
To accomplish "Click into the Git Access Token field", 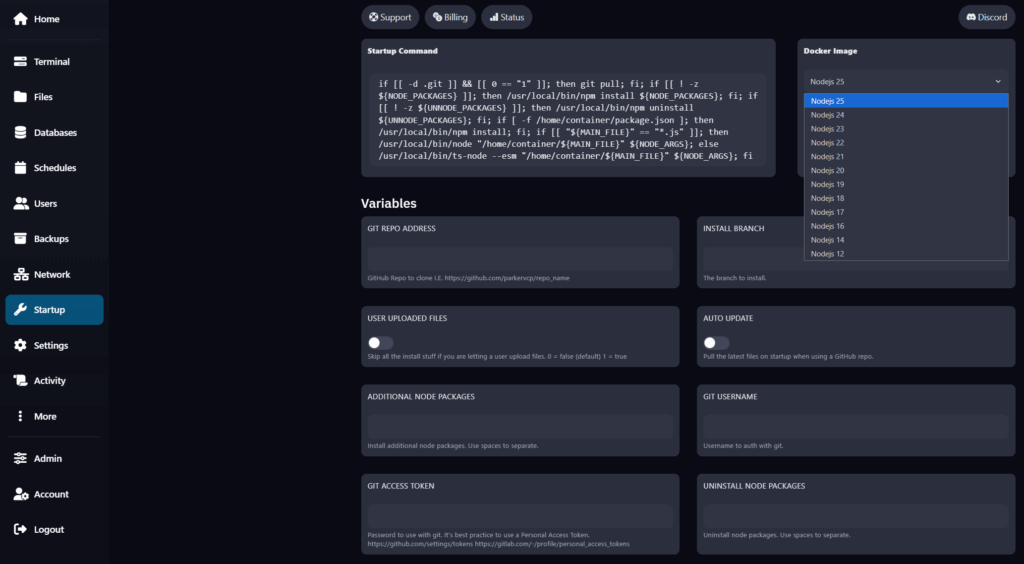I will (520, 516).
